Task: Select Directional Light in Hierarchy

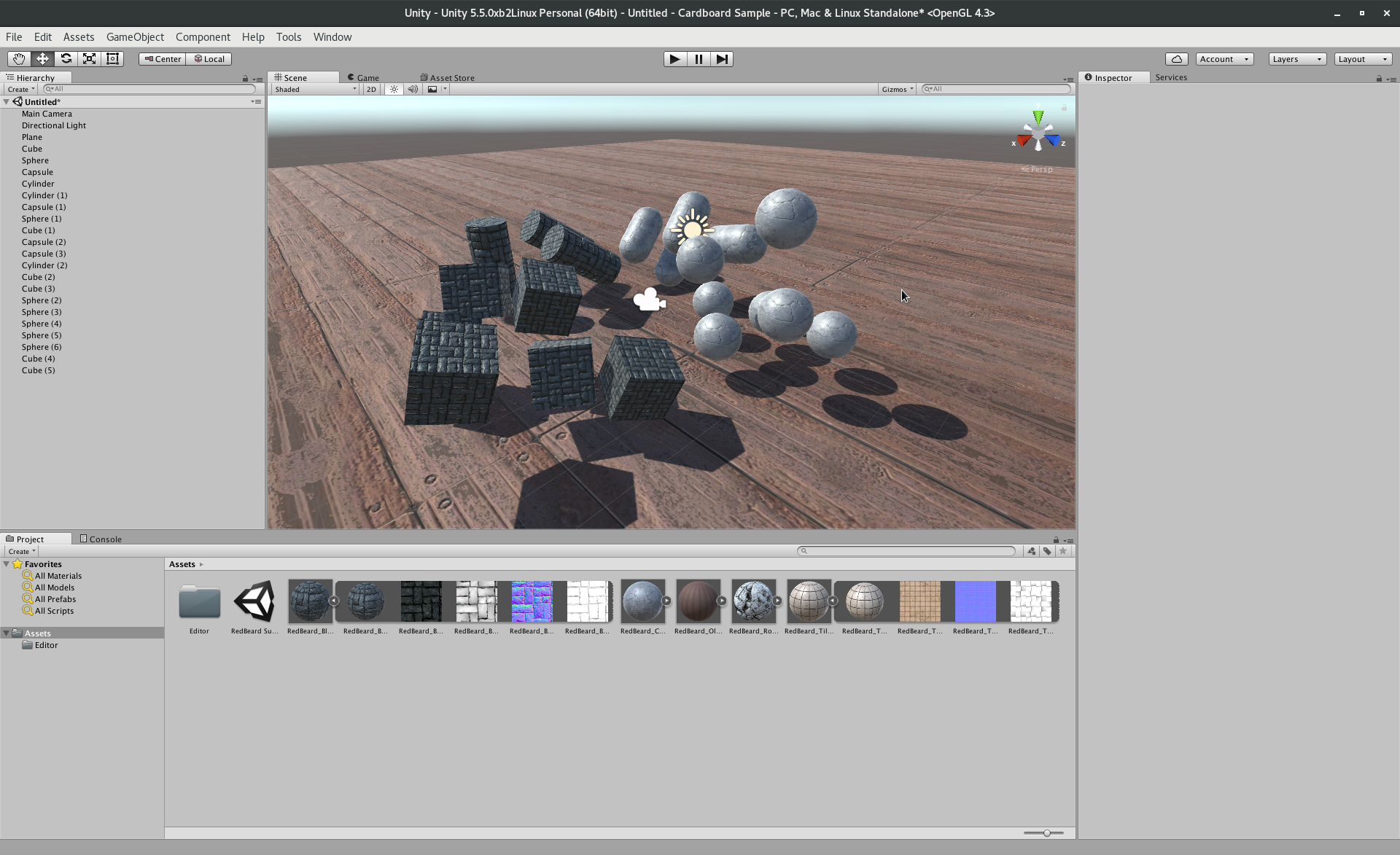Action: pos(54,125)
